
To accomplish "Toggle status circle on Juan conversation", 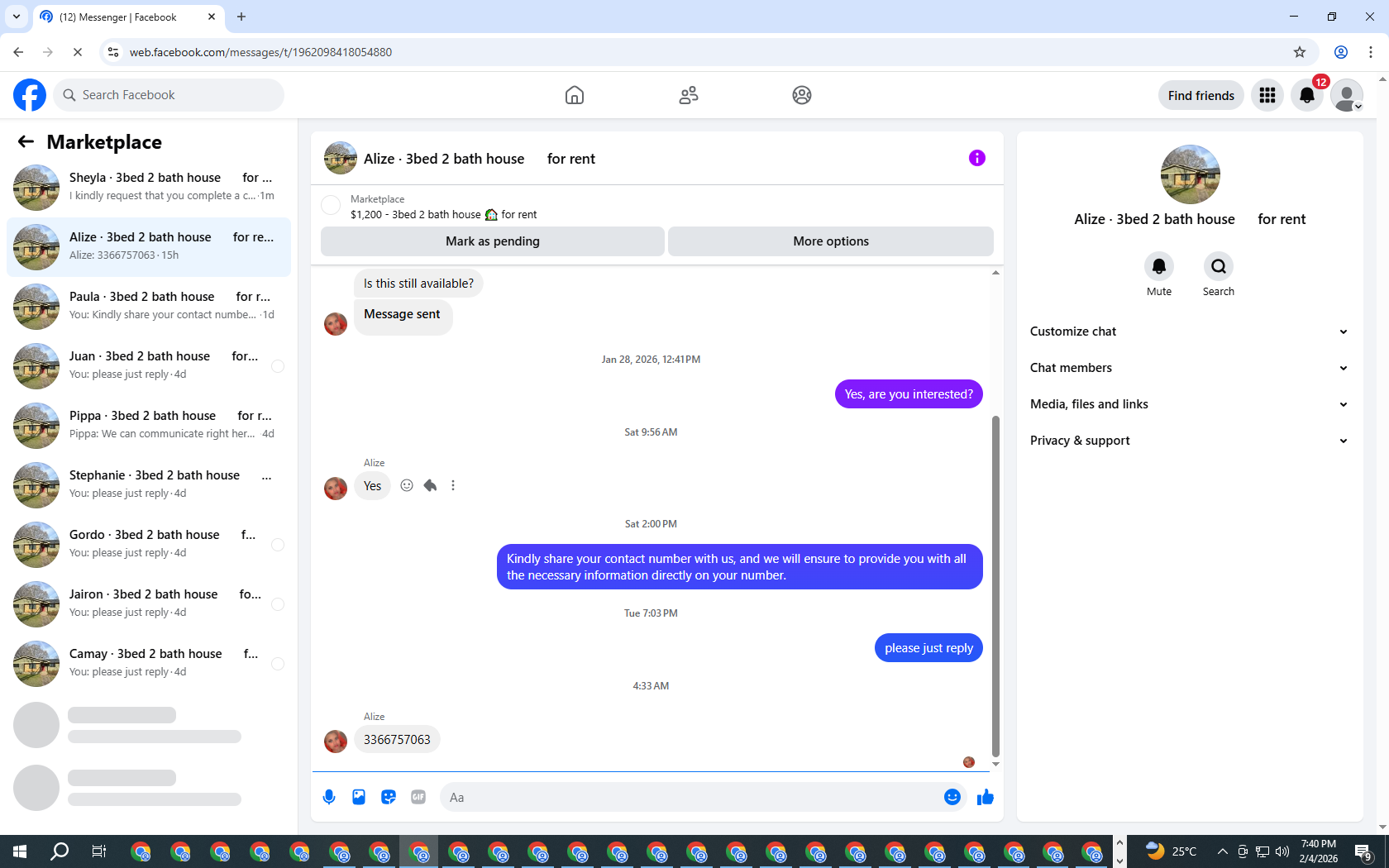I will (278, 366).
